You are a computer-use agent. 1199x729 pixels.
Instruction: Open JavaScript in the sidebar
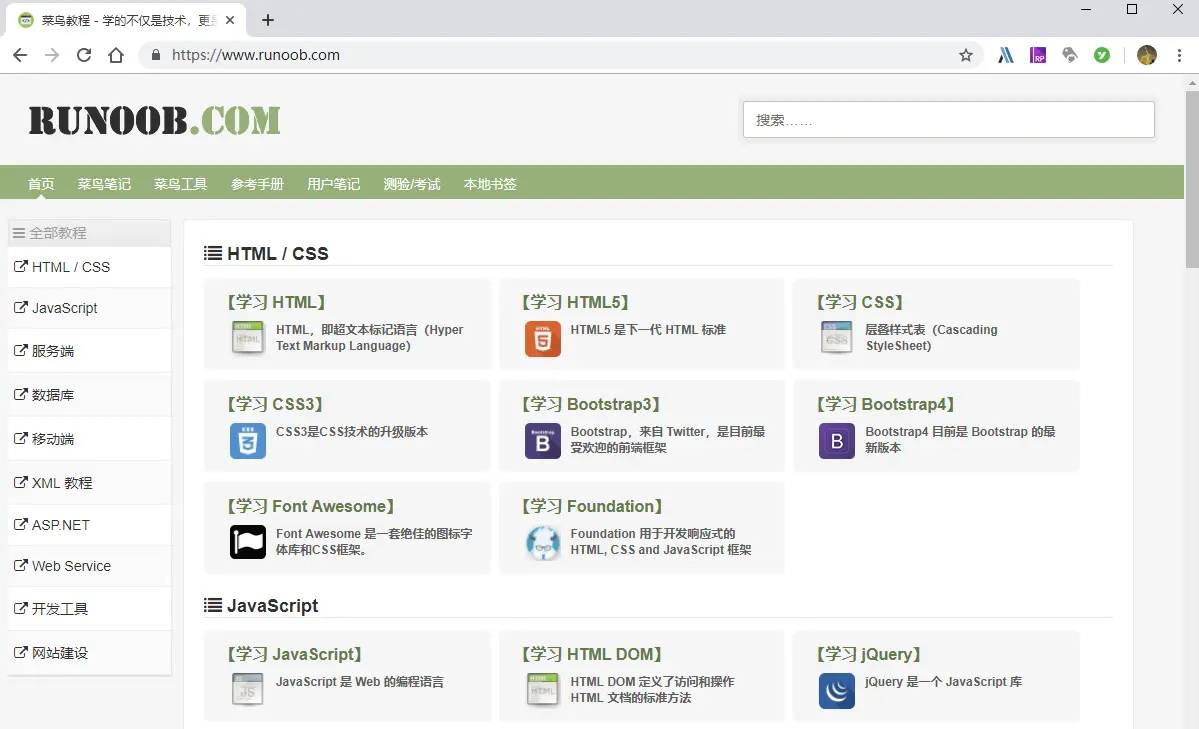point(89,308)
